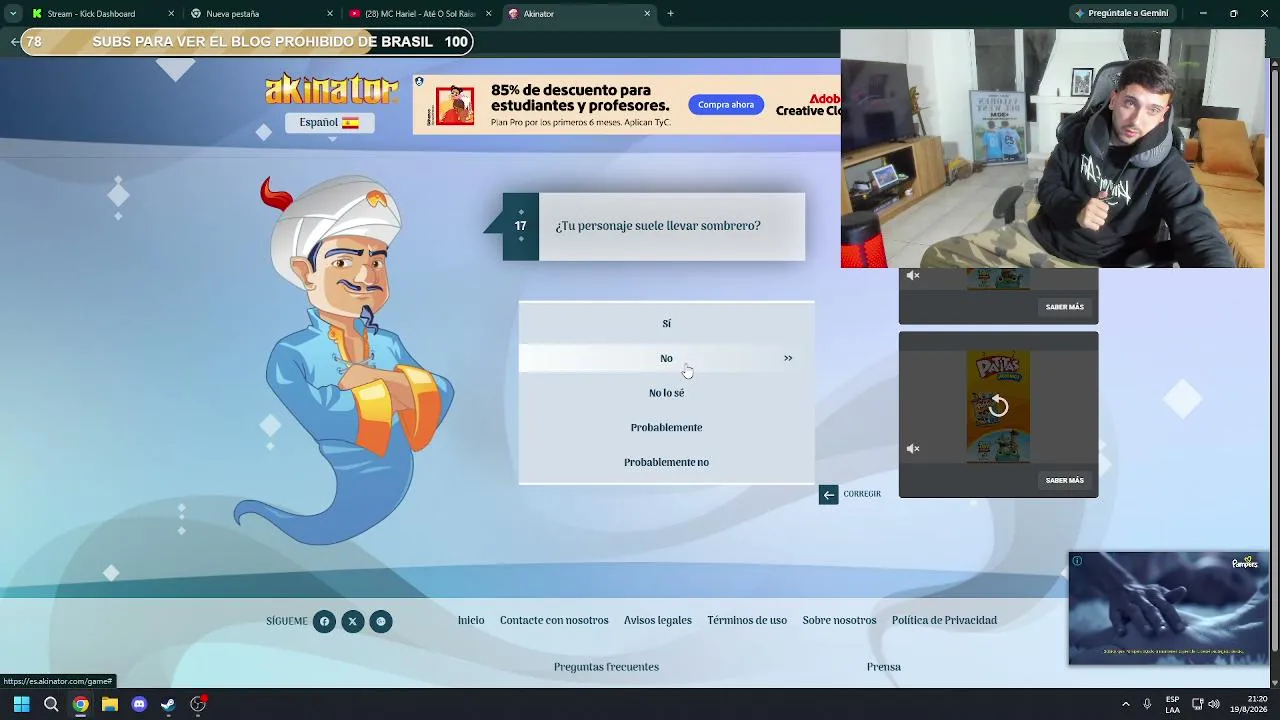Open Steam from the taskbar
Image resolution: width=1280 pixels, height=720 pixels.
pos(168,704)
